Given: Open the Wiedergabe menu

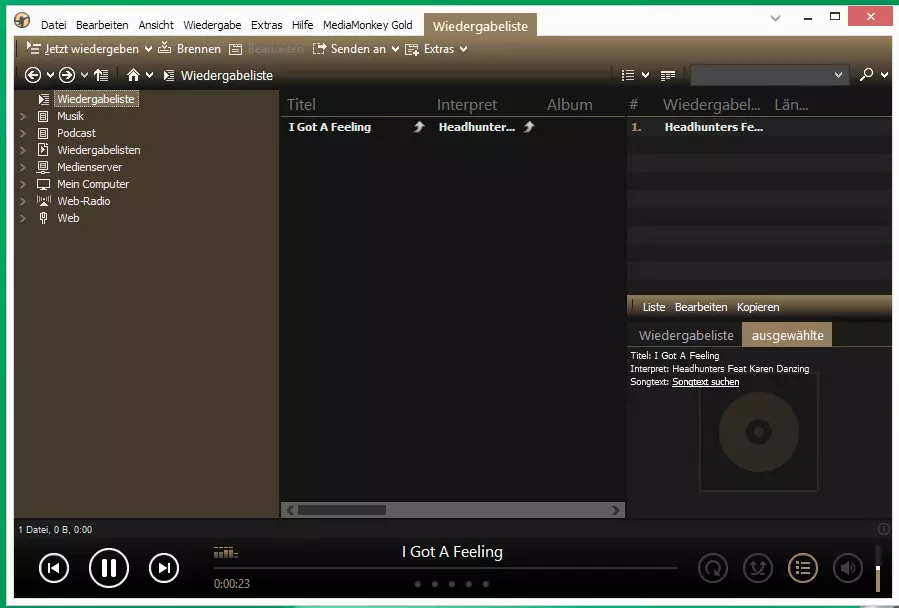Looking at the screenshot, I should (x=212, y=25).
